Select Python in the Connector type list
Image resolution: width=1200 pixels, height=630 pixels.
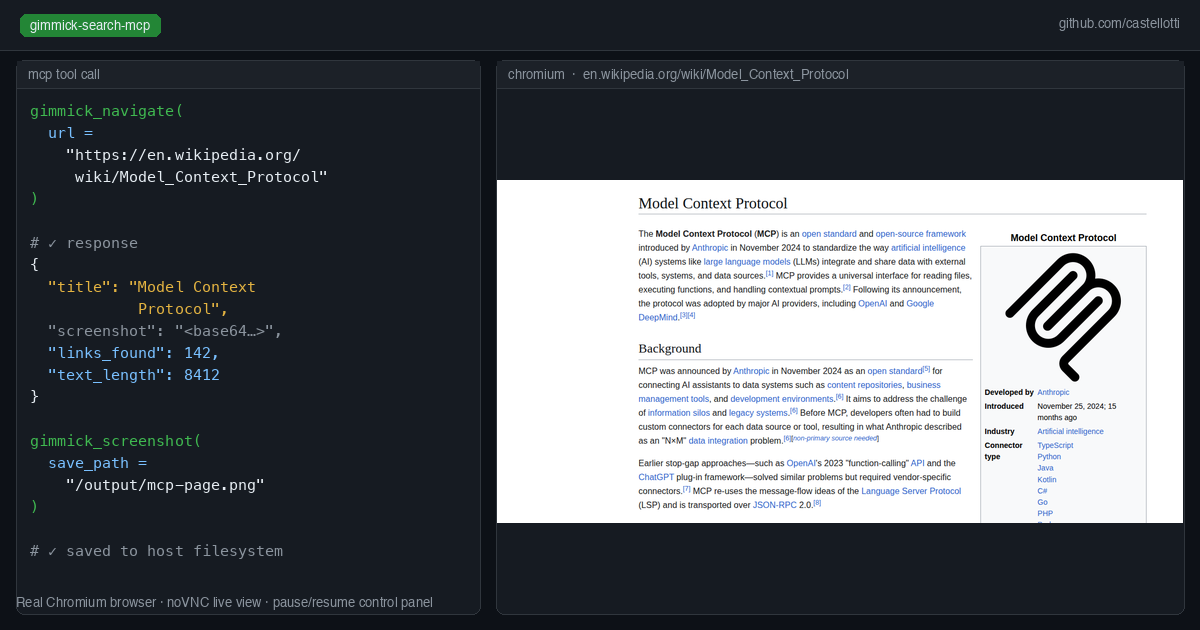1049,457
